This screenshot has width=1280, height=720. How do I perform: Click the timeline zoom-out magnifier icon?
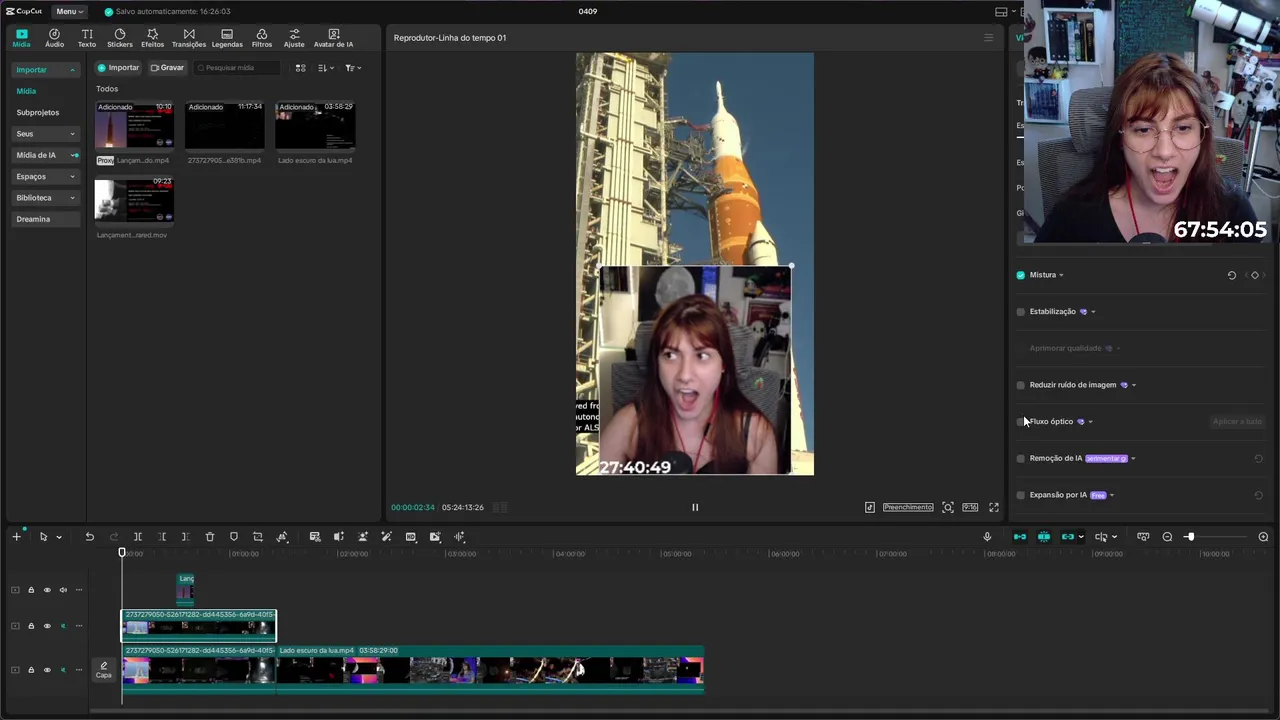pos(1167,537)
